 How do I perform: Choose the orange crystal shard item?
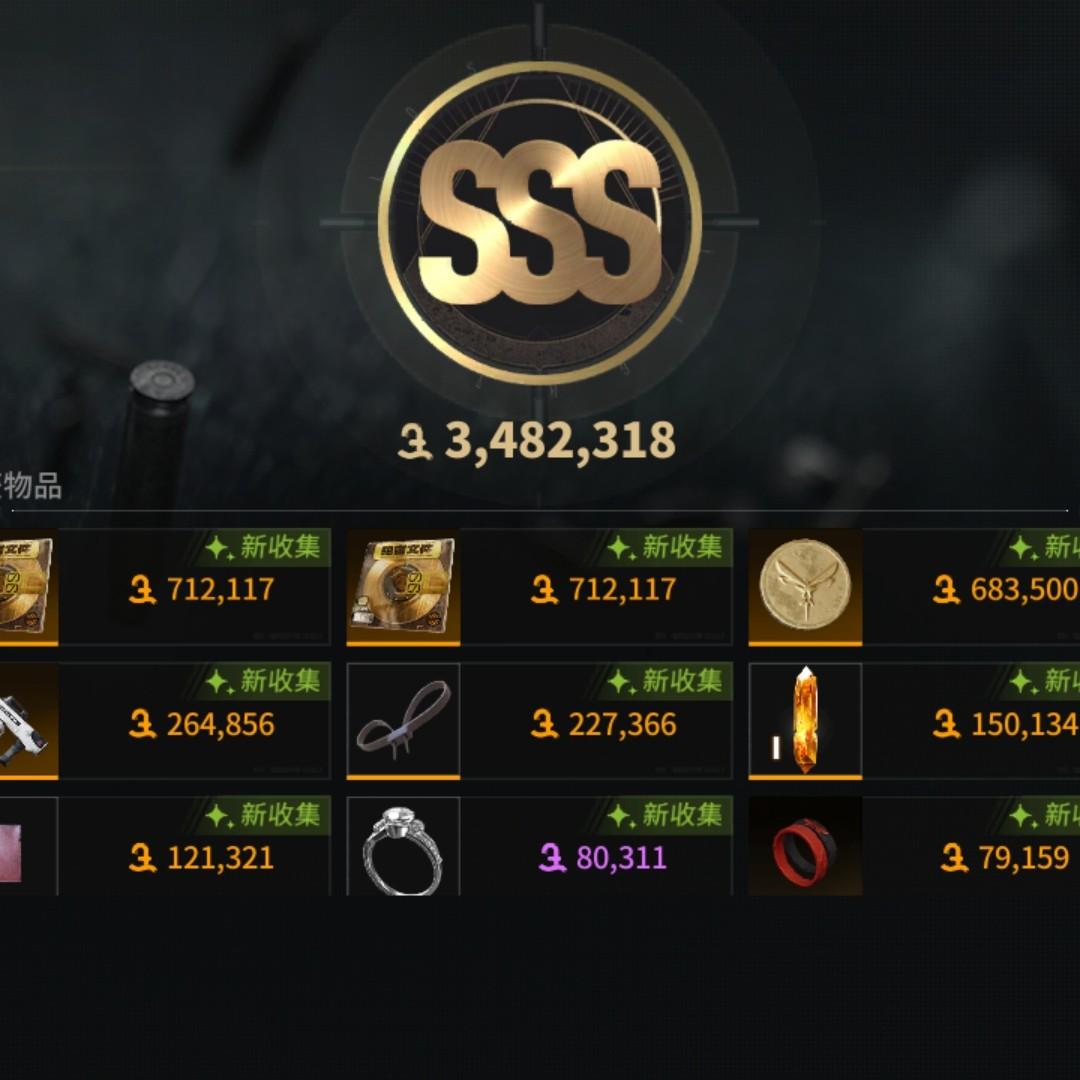point(805,720)
